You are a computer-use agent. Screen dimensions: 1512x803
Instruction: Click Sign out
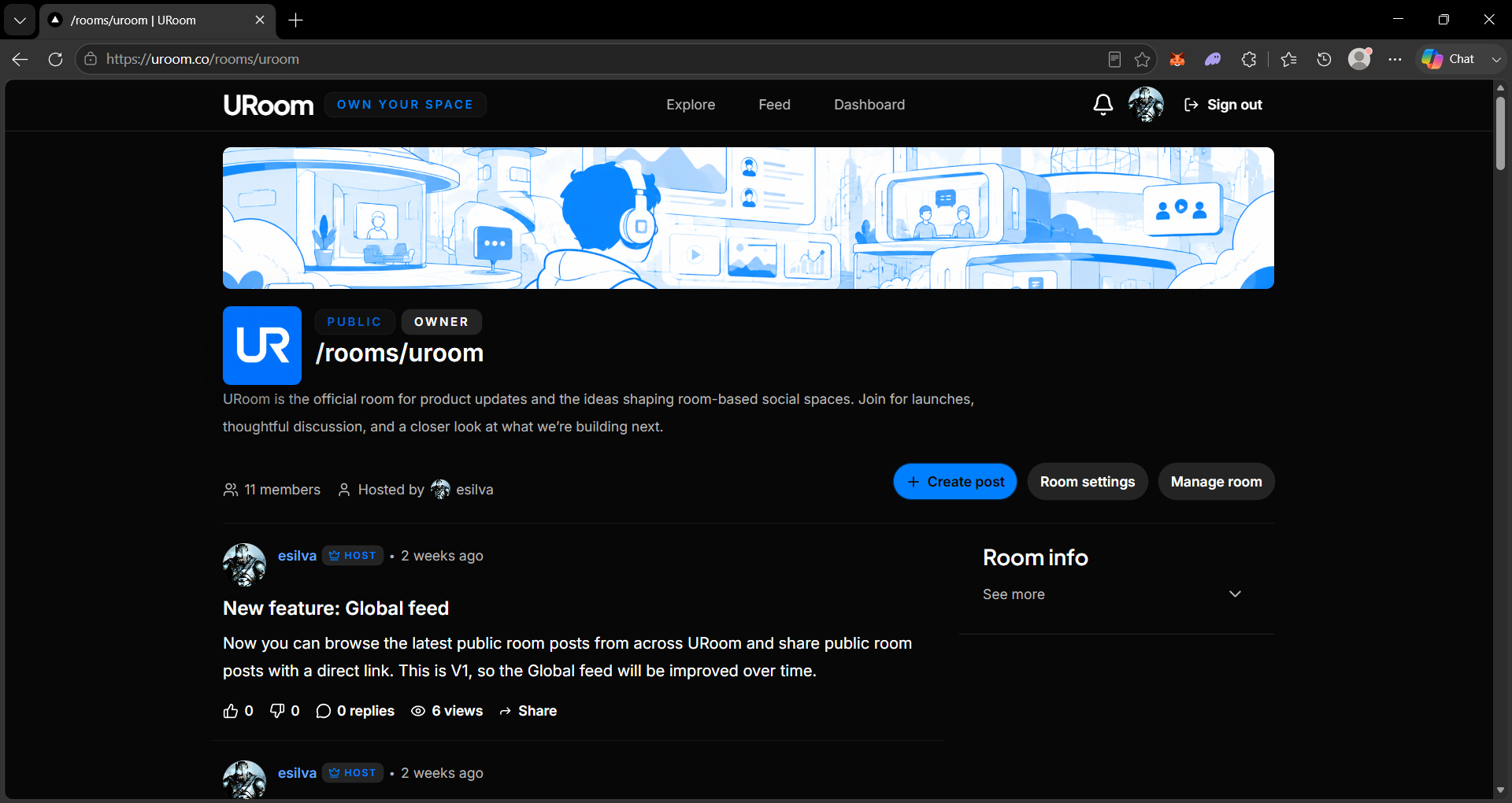tap(1223, 105)
